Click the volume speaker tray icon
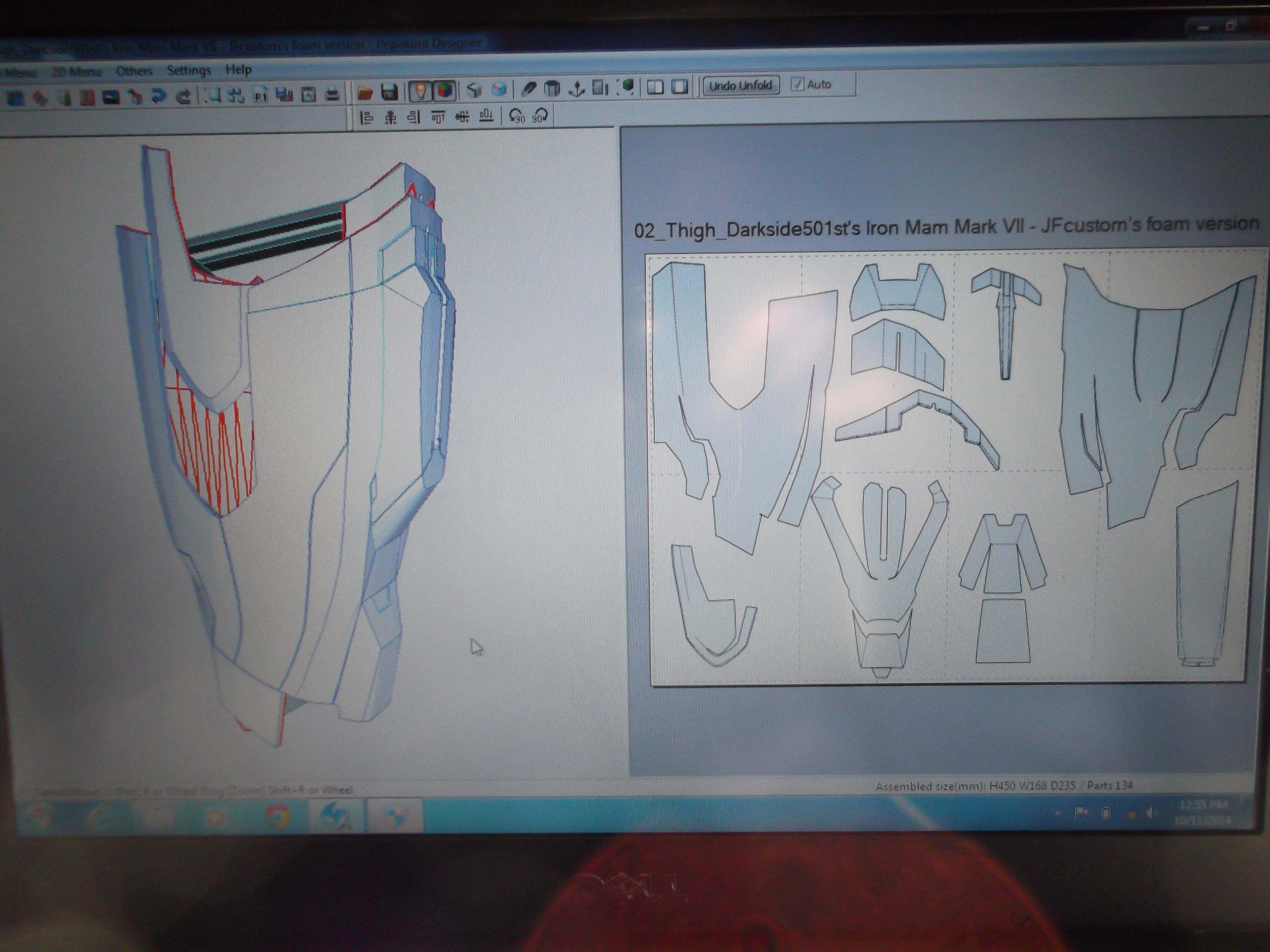Screen dimensions: 1270x952 (x=1151, y=813)
